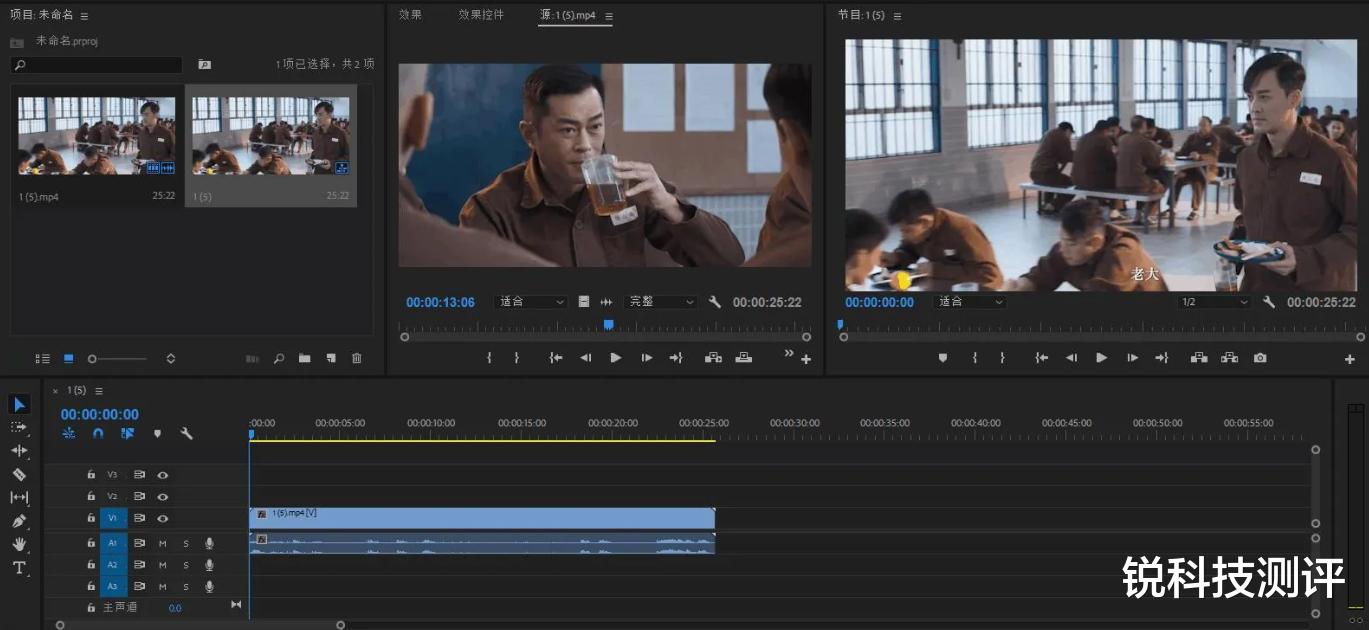Select the Track Select Forward tool
The image size is (1369, 630).
(19, 427)
